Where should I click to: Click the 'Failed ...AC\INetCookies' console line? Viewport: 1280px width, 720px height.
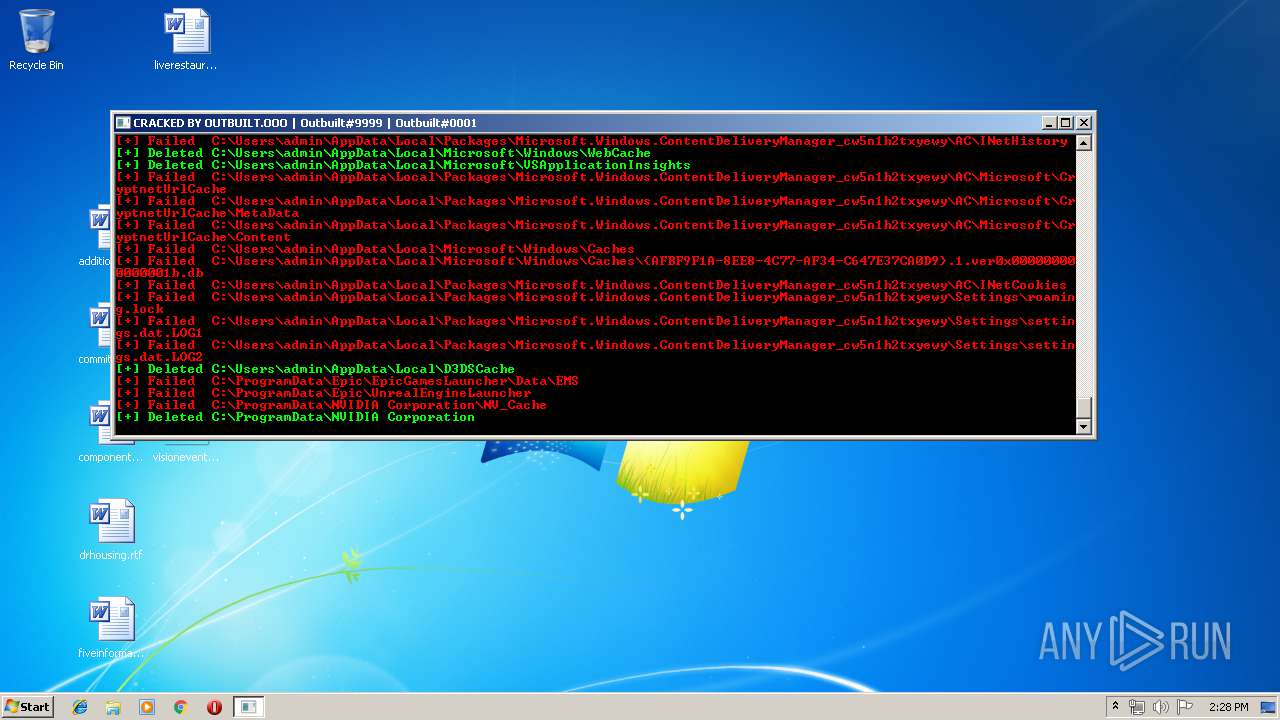(x=591, y=285)
